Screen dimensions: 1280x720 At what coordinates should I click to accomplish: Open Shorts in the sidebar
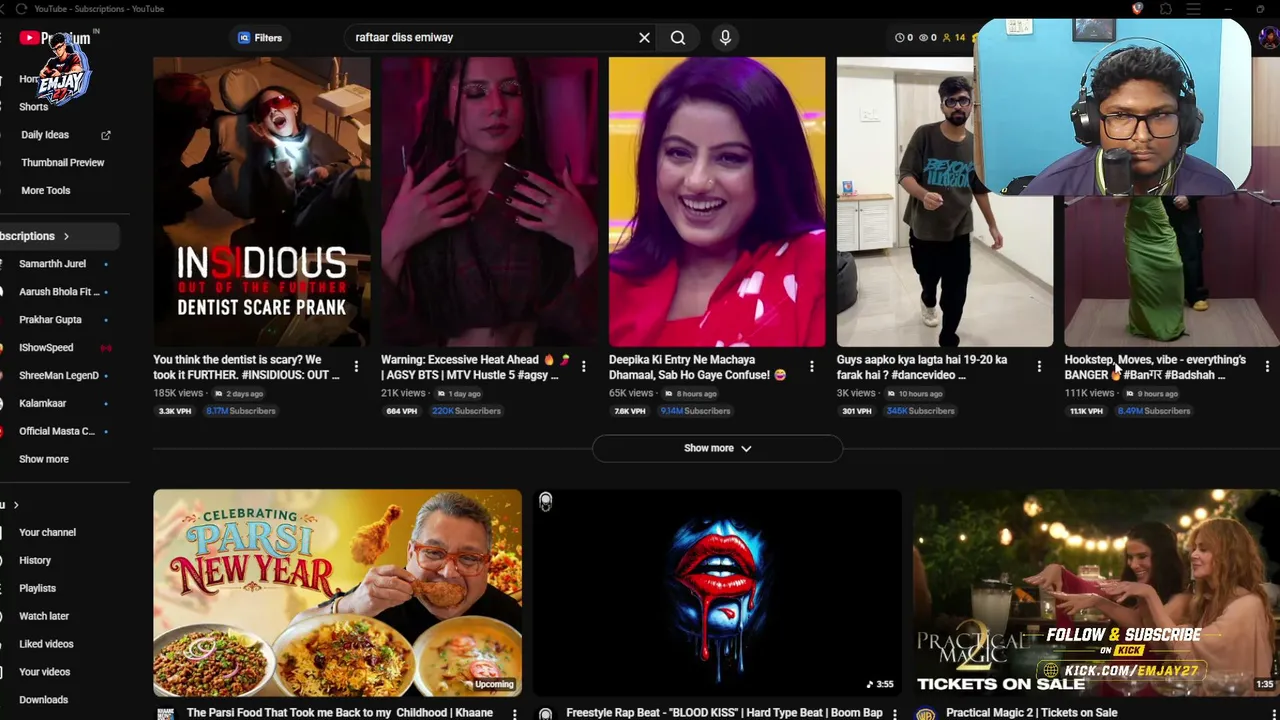(x=33, y=107)
